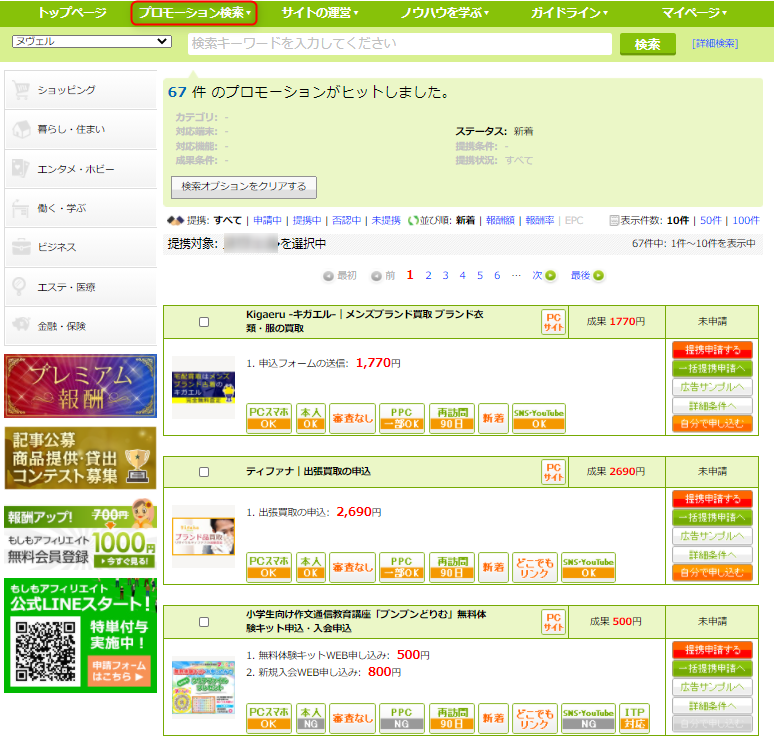
Task: Show 50件 per page
Action: tap(710, 221)
